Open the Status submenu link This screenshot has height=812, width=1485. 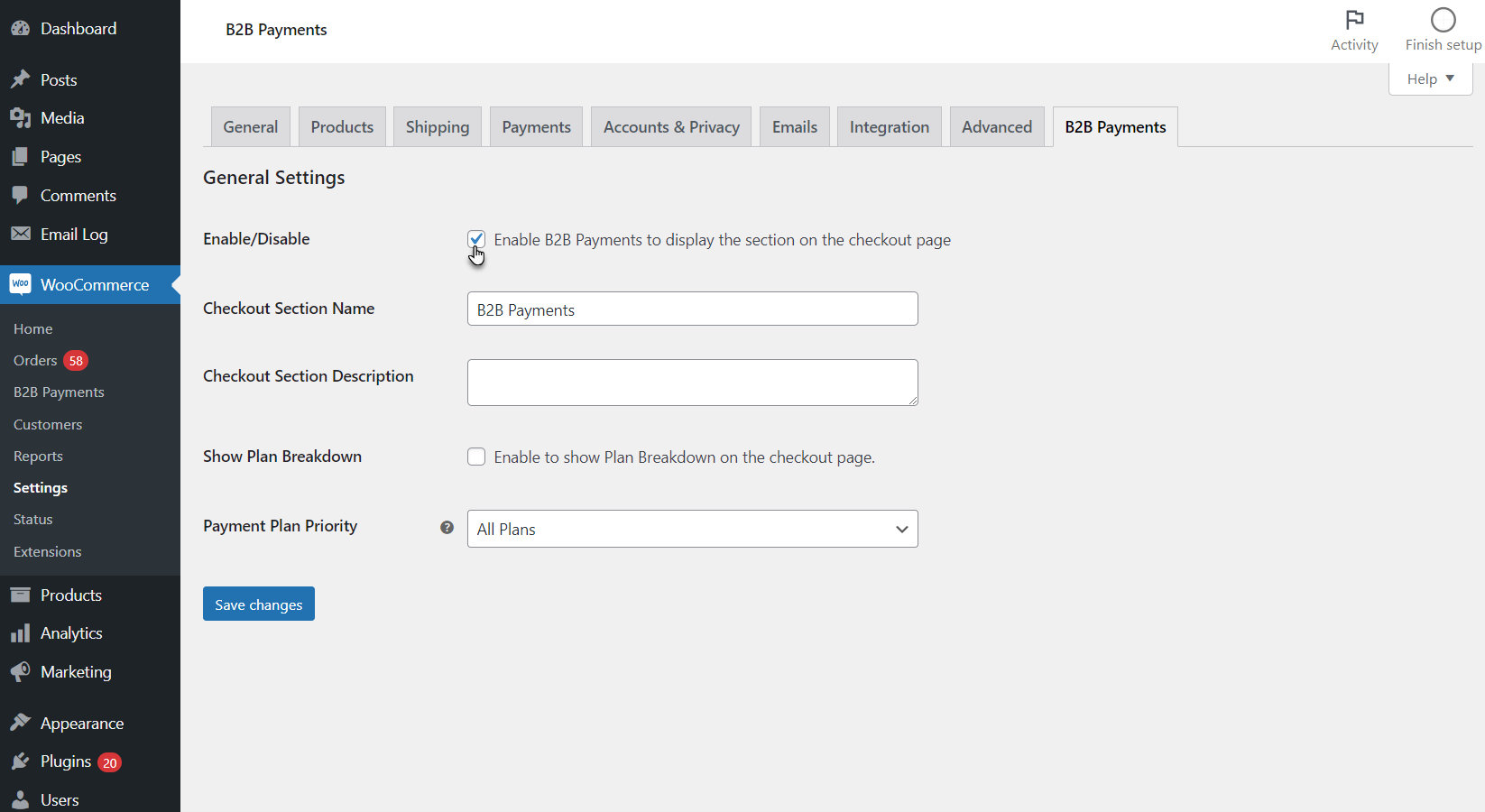point(33,520)
